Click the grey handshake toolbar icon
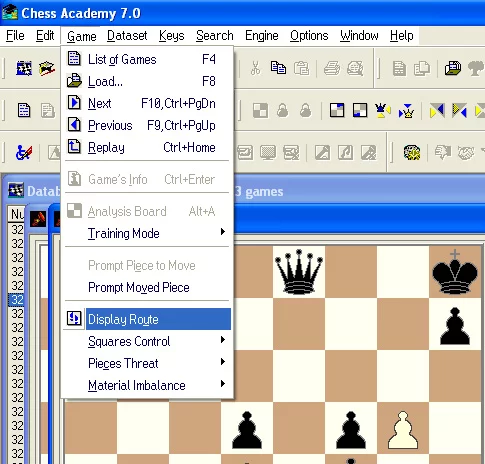Image resolution: width=485 pixels, height=464 pixels. tap(466, 153)
